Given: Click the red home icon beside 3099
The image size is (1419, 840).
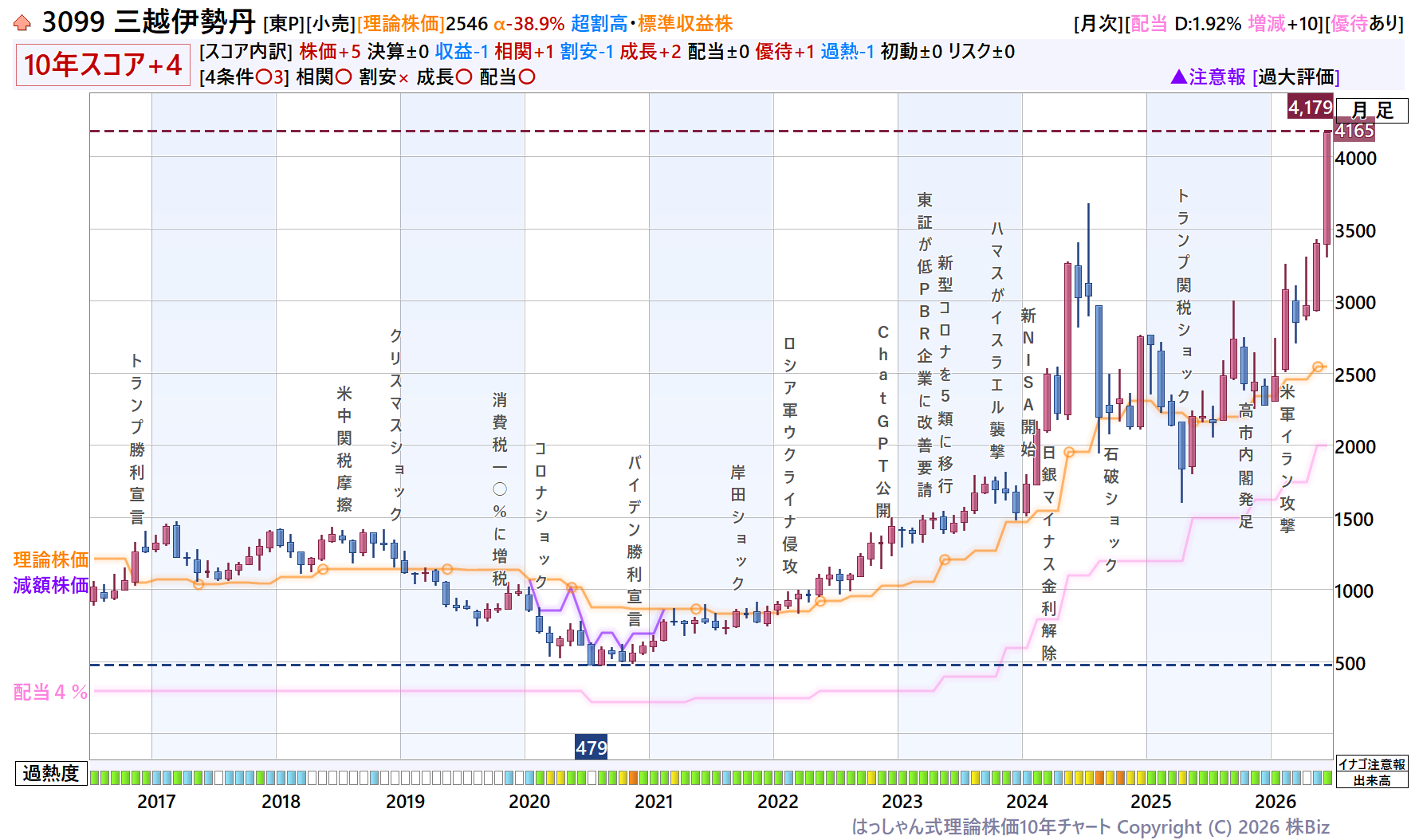Looking at the screenshot, I should coord(22,23).
